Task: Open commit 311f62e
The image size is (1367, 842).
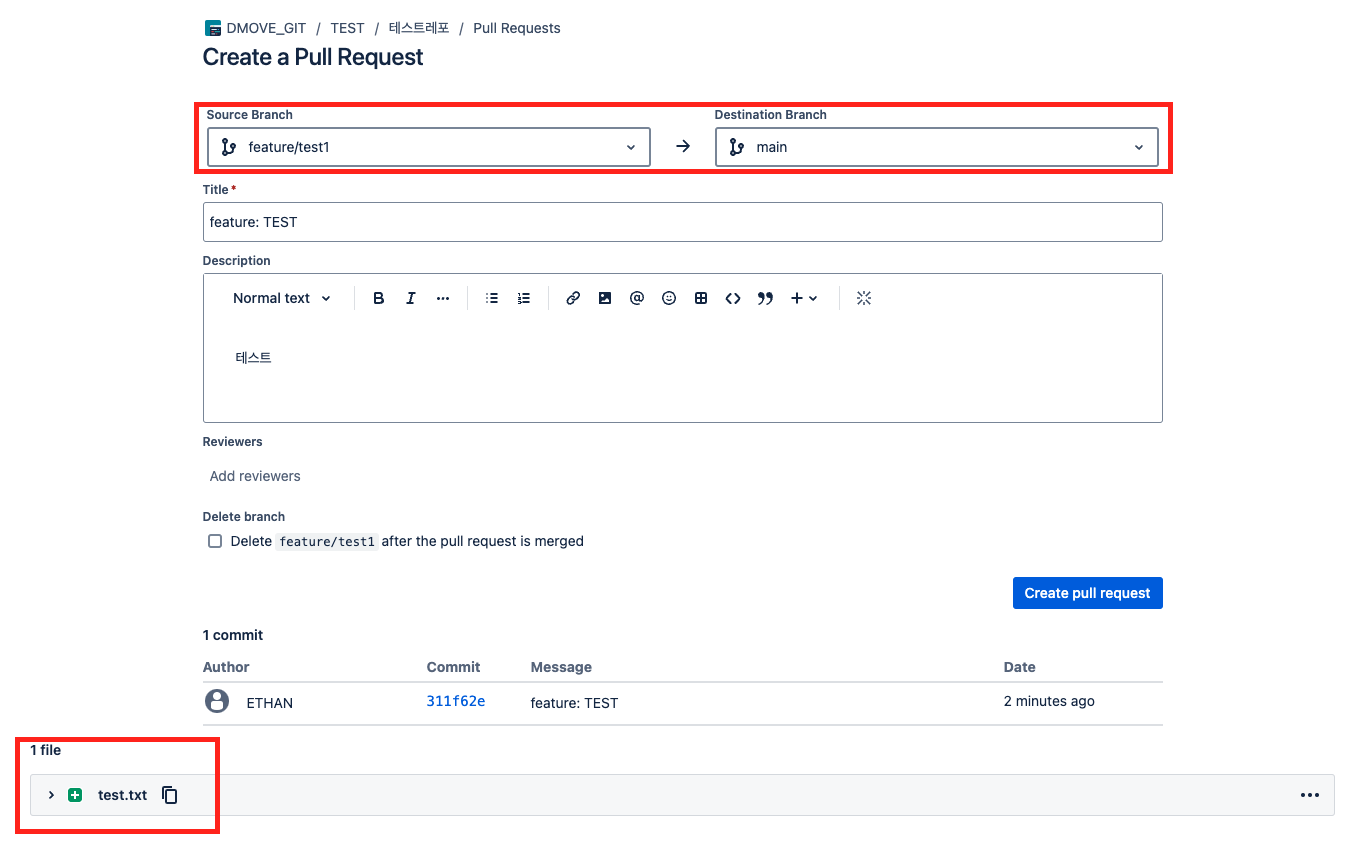Action: click(x=455, y=702)
